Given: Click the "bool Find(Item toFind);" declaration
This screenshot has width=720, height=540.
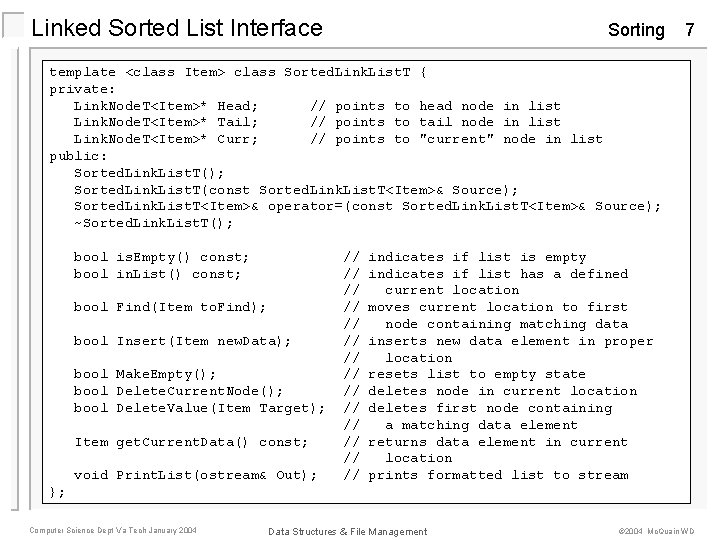Looking at the screenshot, I should click(x=170, y=307).
